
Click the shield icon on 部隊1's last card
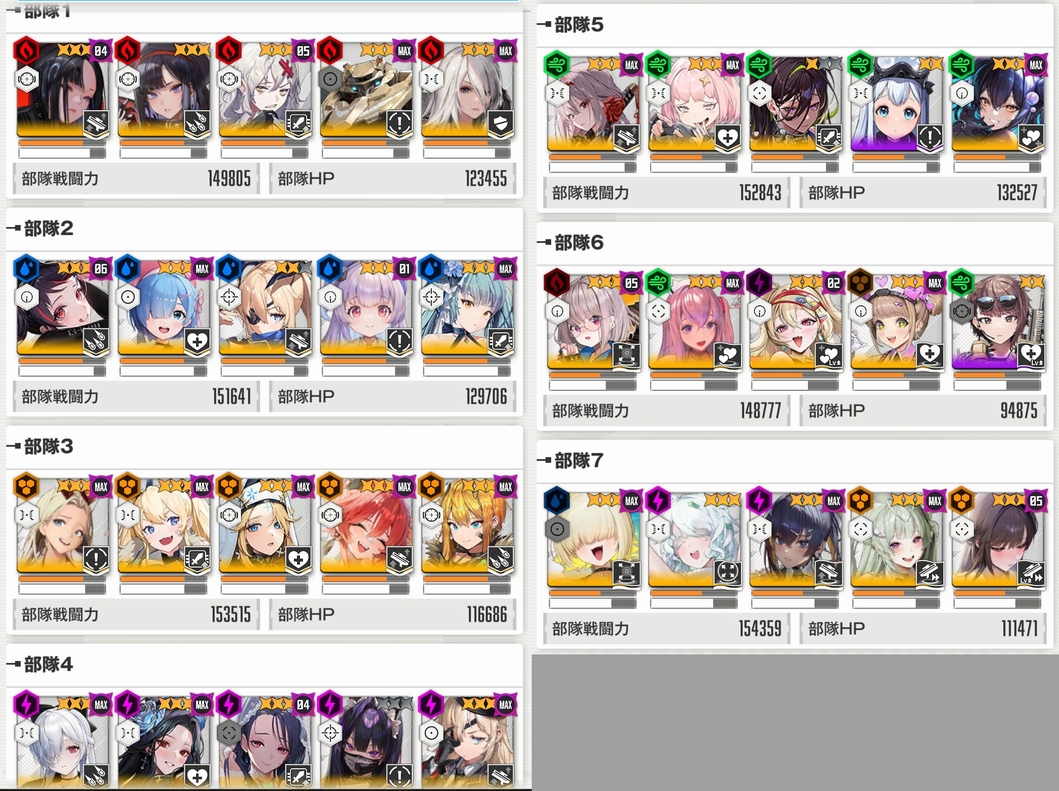[500, 124]
